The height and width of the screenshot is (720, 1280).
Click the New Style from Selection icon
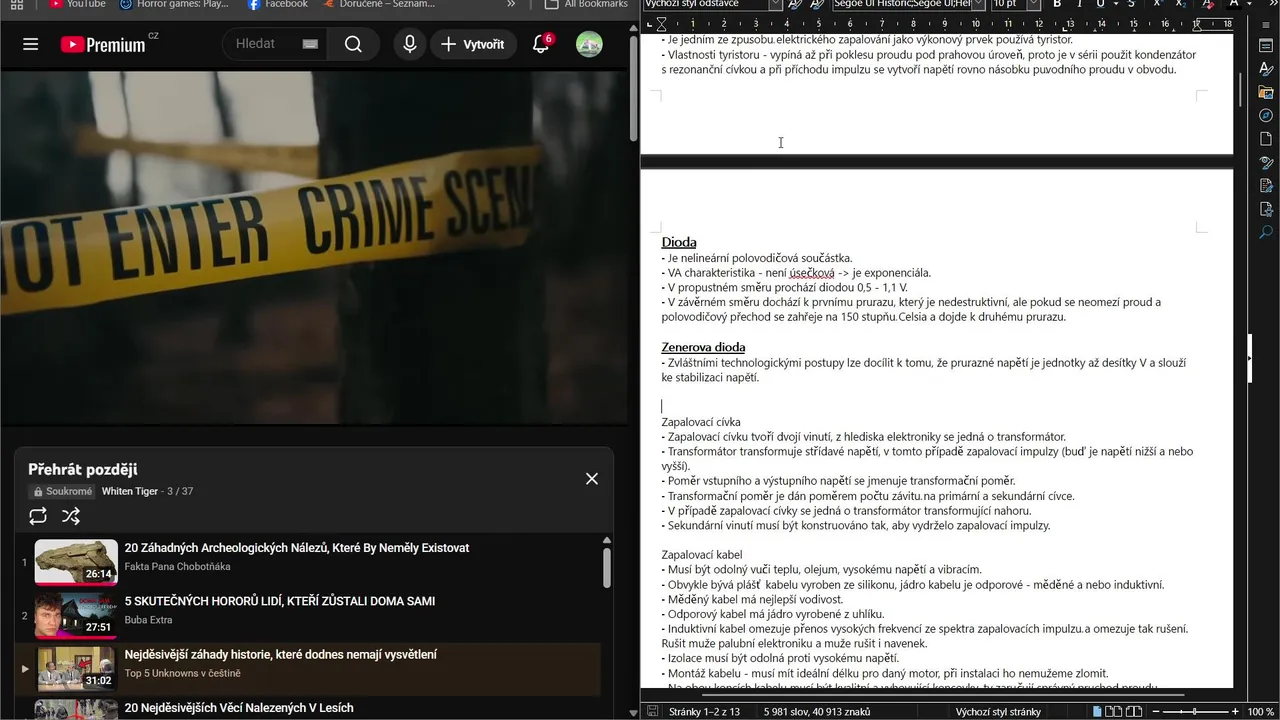click(817, 4)
